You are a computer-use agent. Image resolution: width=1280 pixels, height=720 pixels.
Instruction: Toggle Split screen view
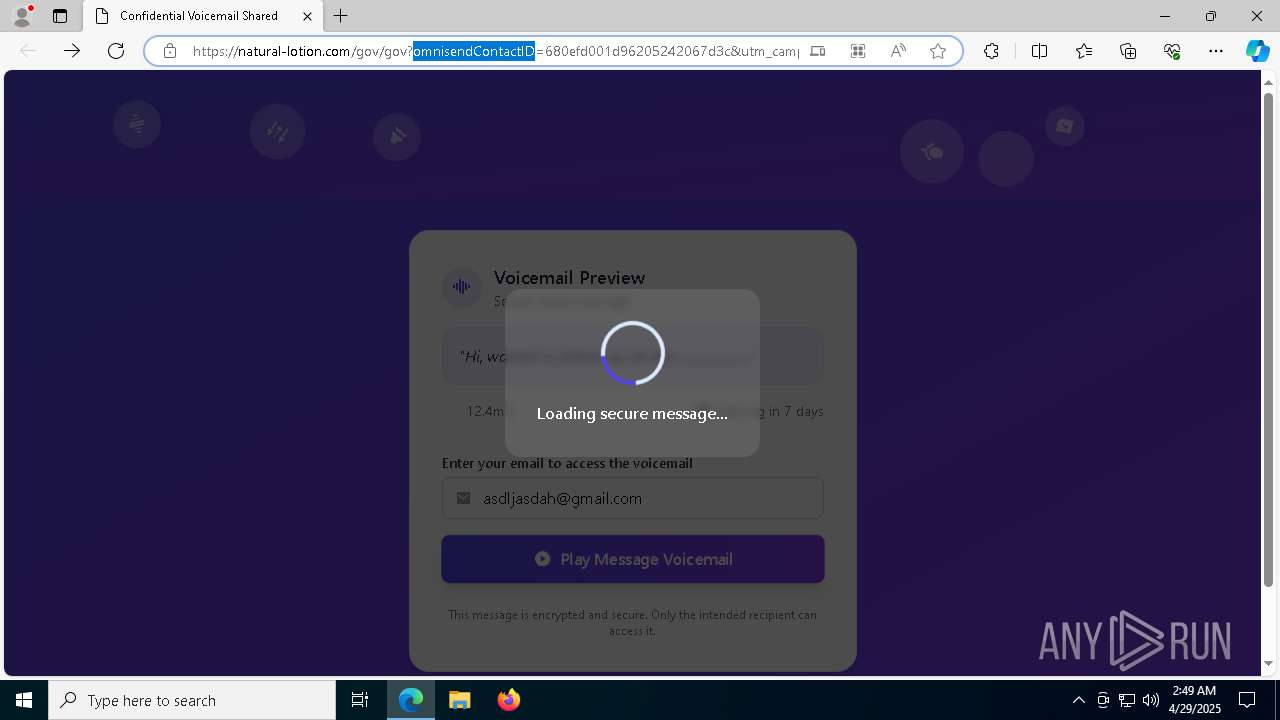(1039, 51)
